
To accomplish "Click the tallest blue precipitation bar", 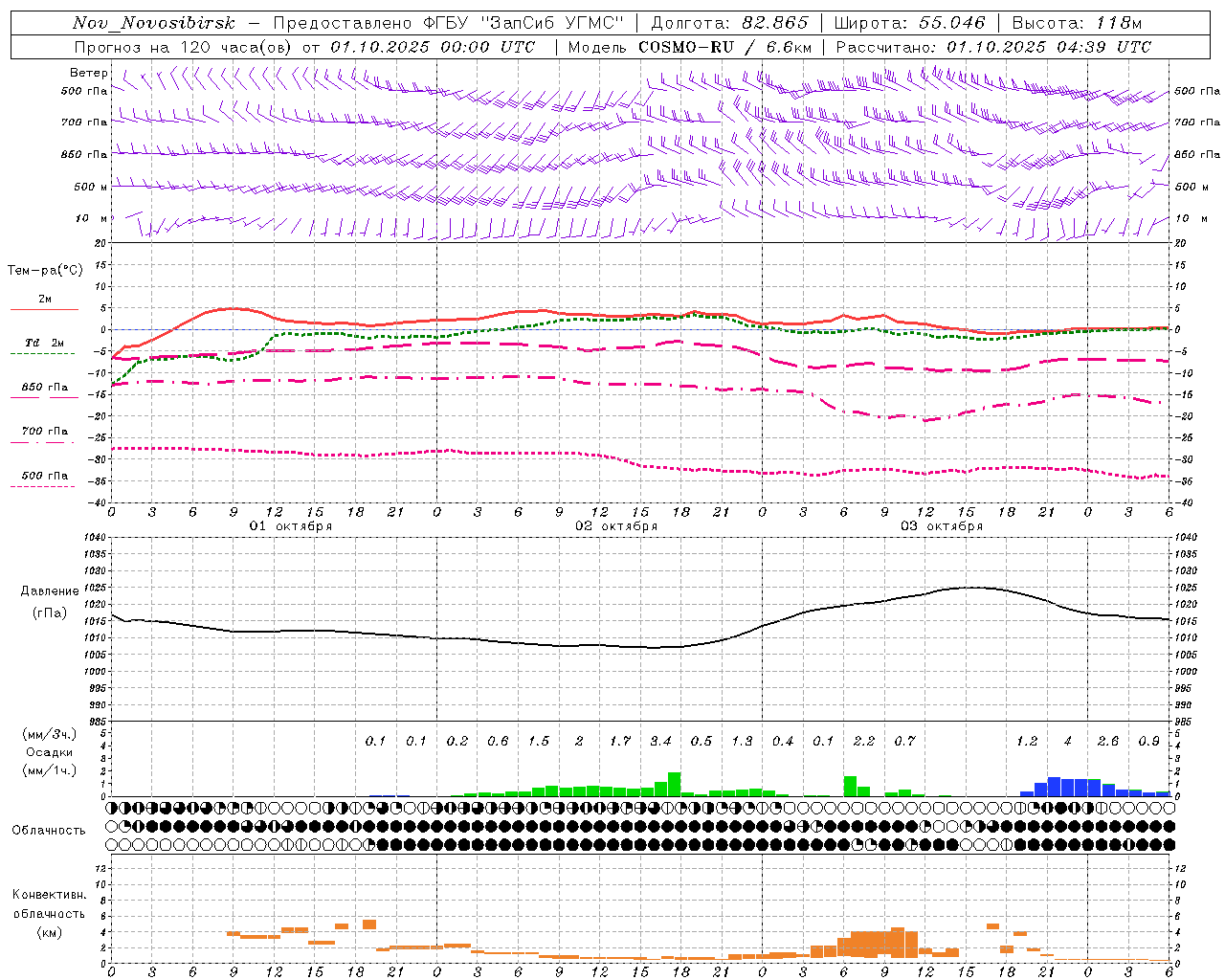I will coord(1055,787).
